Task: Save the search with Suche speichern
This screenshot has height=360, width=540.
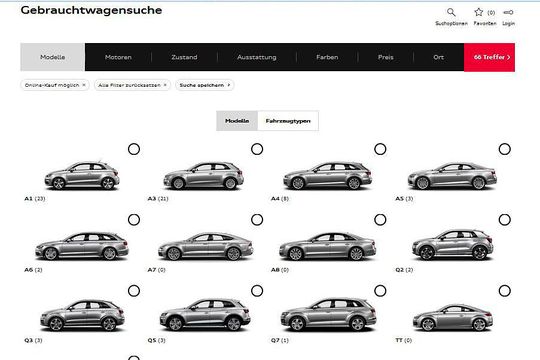Action: [x=205, y=85]
